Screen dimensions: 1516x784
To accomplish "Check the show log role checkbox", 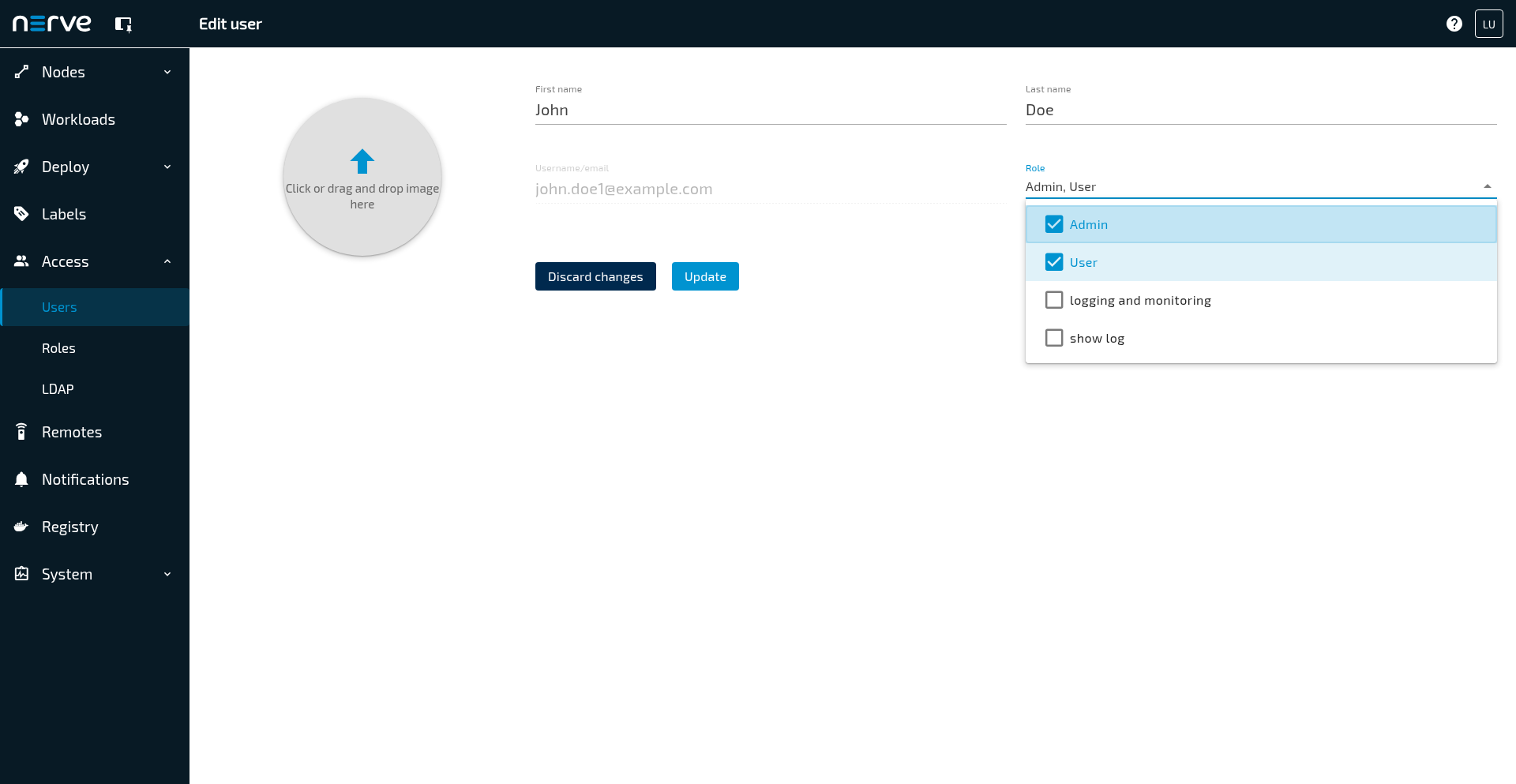I will [1054, 338].
